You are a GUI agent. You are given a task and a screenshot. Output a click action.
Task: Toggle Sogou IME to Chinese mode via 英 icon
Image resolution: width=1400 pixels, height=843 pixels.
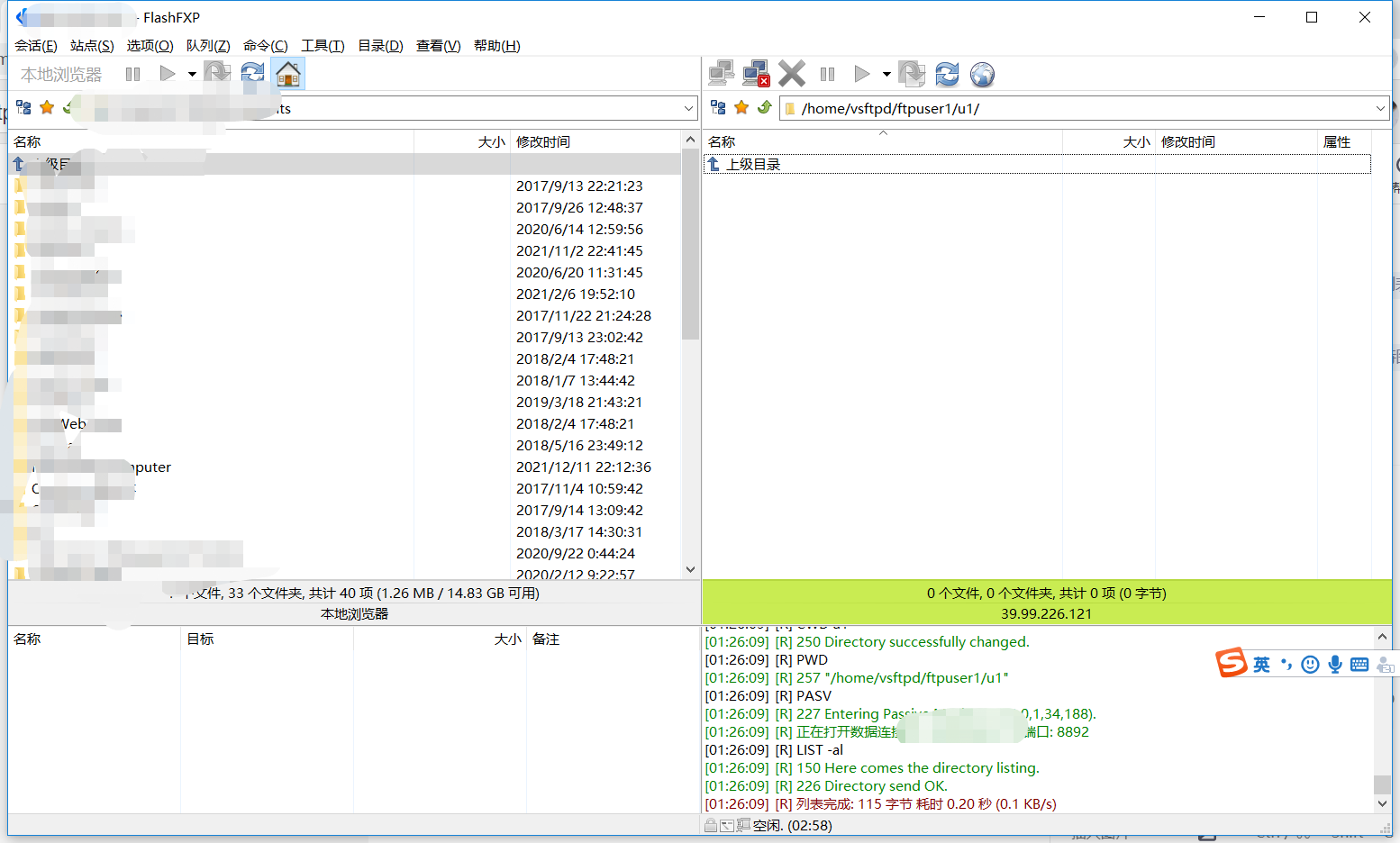tap(1261, 664)
